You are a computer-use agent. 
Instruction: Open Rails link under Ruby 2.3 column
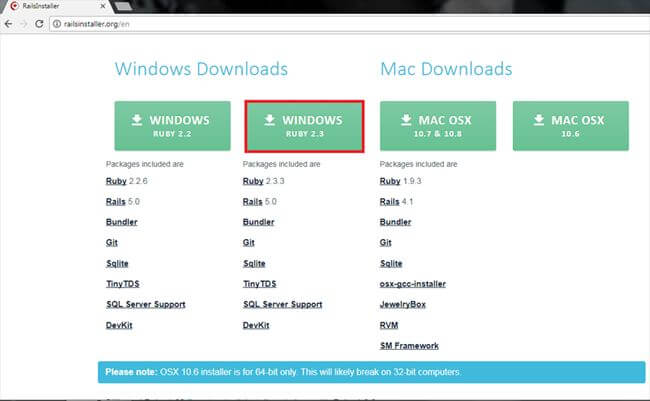[x=252, y=202]
